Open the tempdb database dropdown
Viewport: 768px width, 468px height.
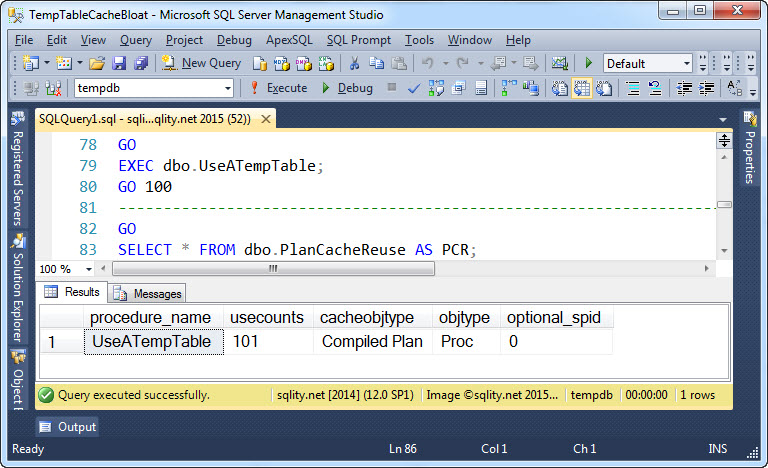228,89
